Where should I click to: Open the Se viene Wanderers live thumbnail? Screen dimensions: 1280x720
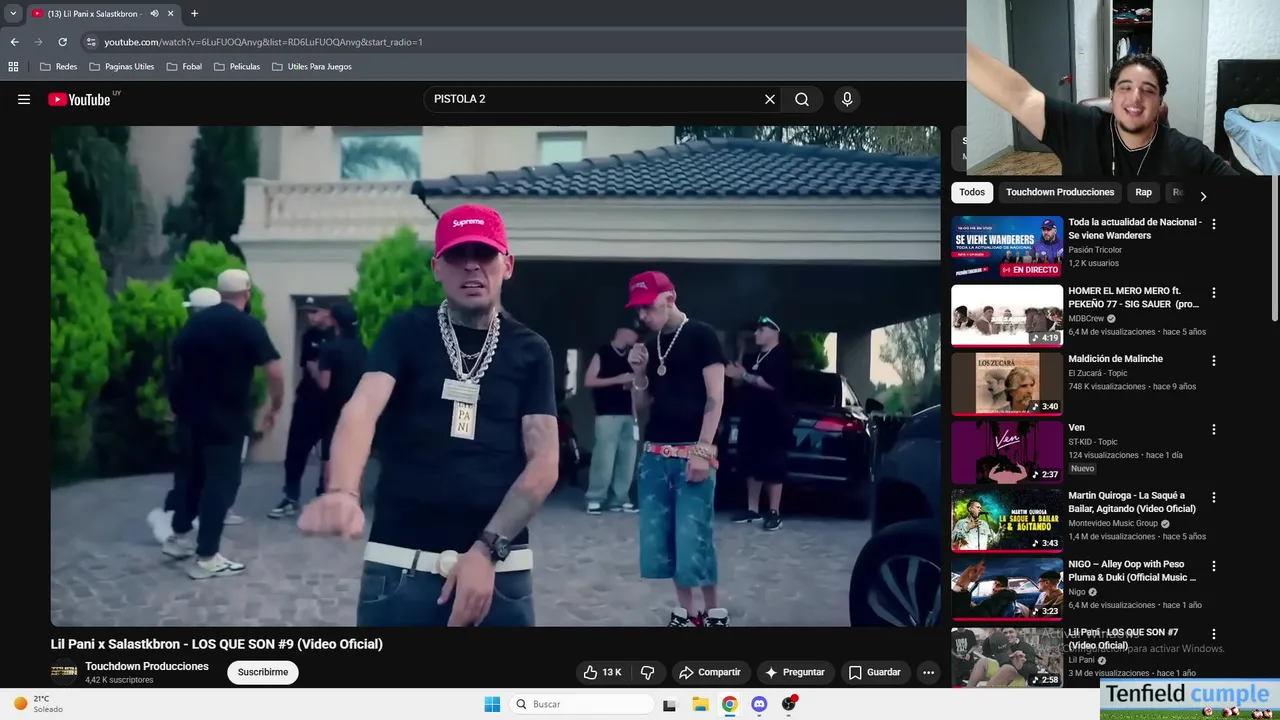(x=1007, y=247)
